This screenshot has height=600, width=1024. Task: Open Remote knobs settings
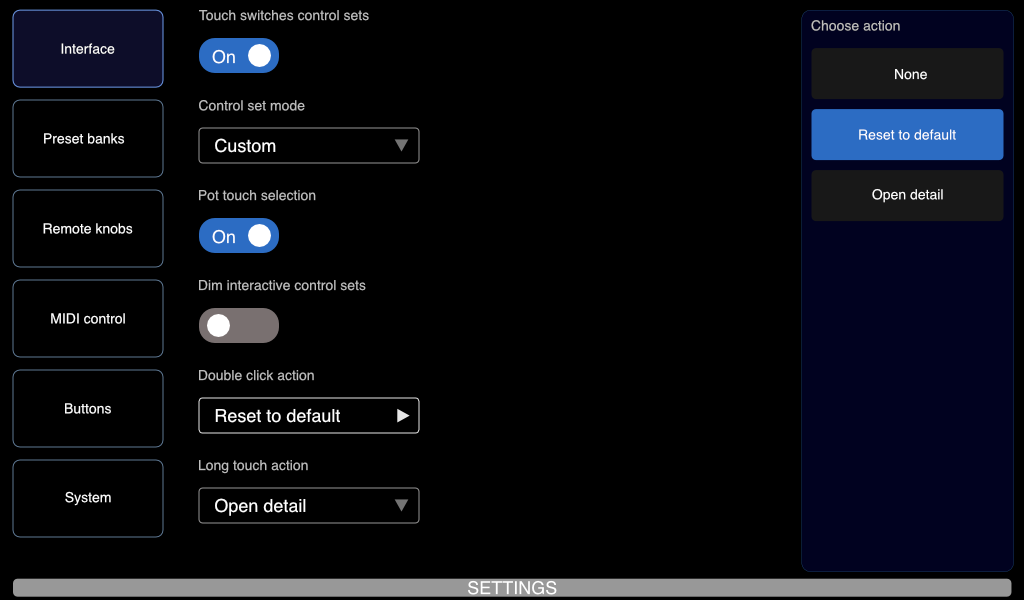[x=88, y=229]
